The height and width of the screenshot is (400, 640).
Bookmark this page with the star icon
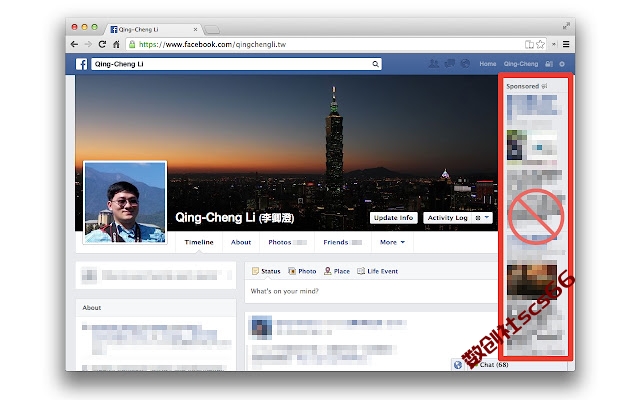540,44
